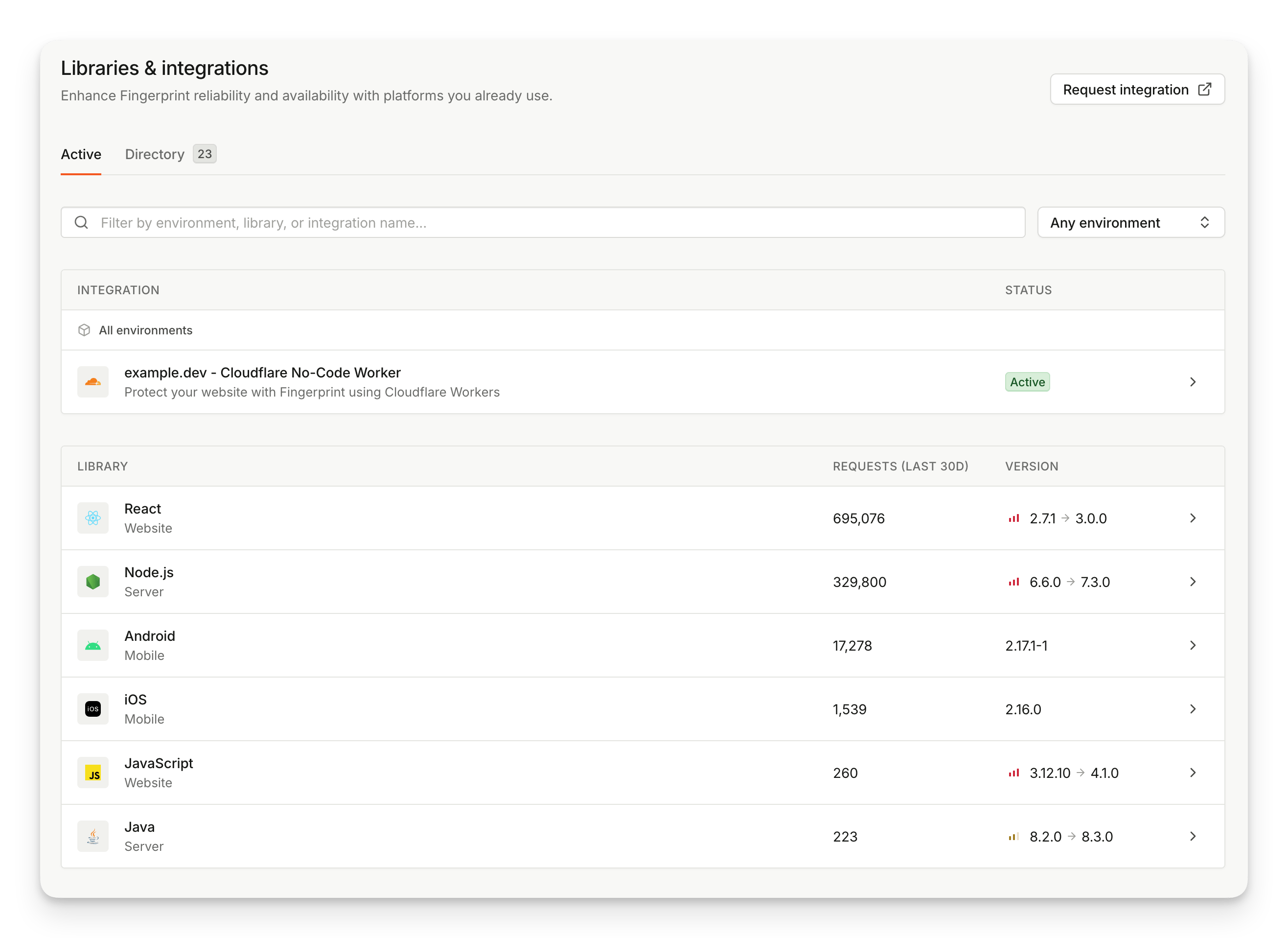
Task: Click the cube icon beside All environments
Action: 84,330
